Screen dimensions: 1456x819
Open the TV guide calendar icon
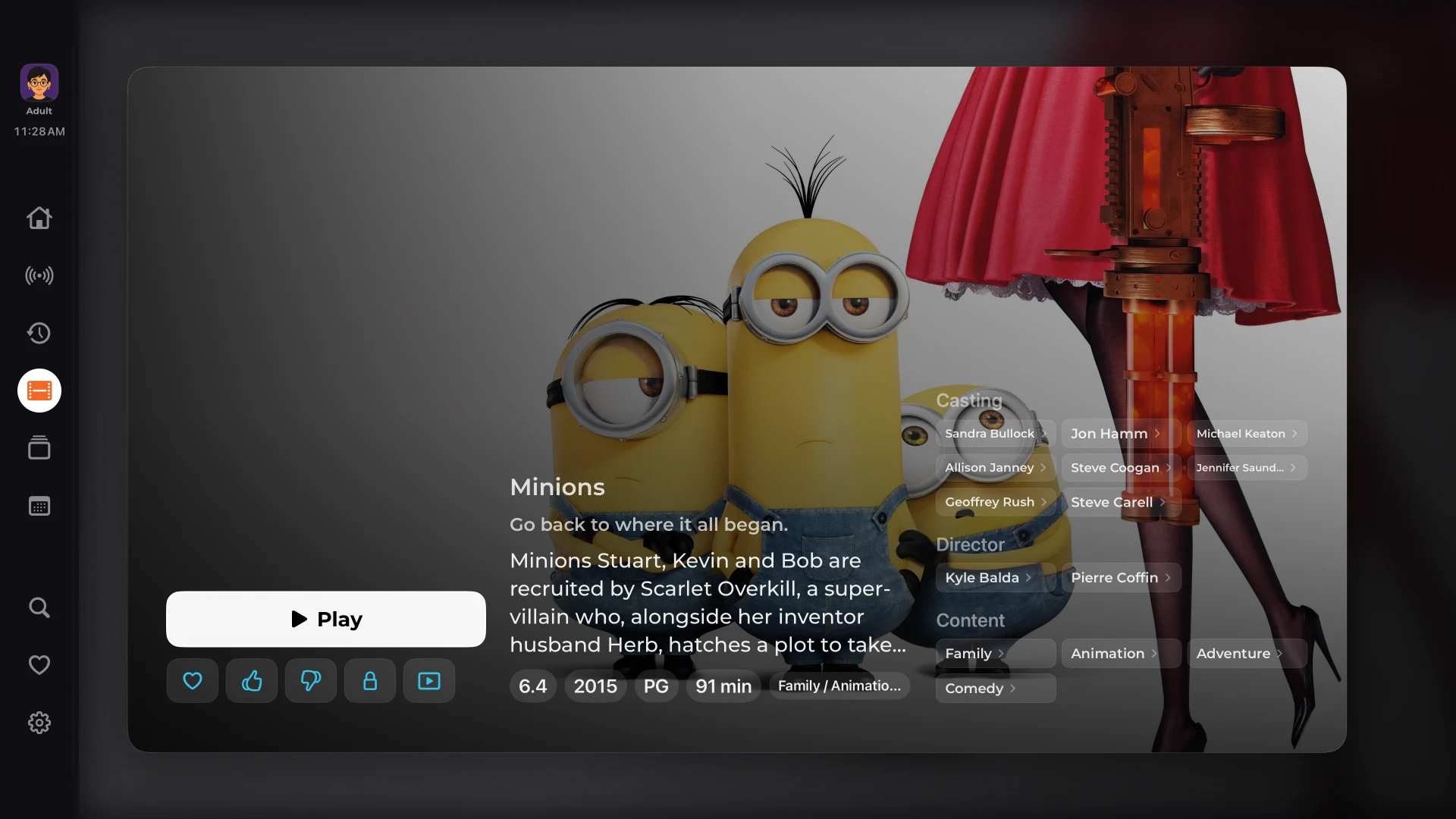tap(39, 506)
